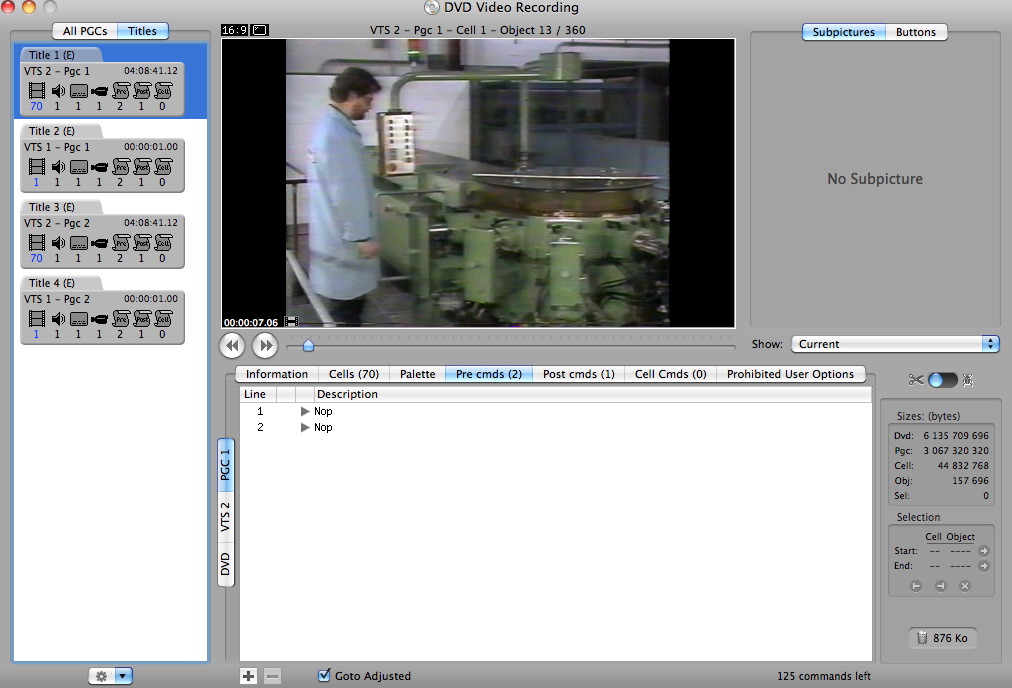Viewport: 1012px width, 688px height.
Task: Open the gear action menu dropdown arrow
Action: coord(123,676)
